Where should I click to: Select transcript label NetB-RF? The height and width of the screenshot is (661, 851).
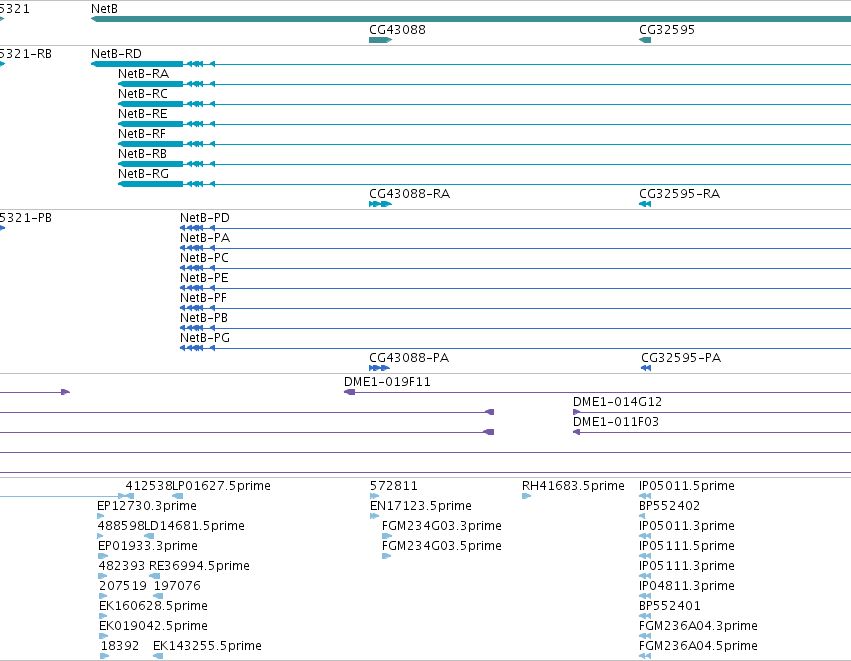[142, 134]
